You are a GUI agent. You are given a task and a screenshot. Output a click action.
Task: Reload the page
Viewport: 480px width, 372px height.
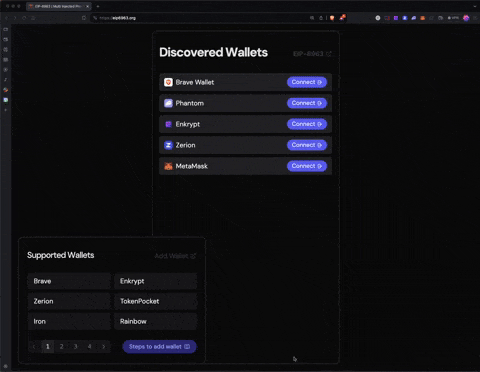coord(24,18)
